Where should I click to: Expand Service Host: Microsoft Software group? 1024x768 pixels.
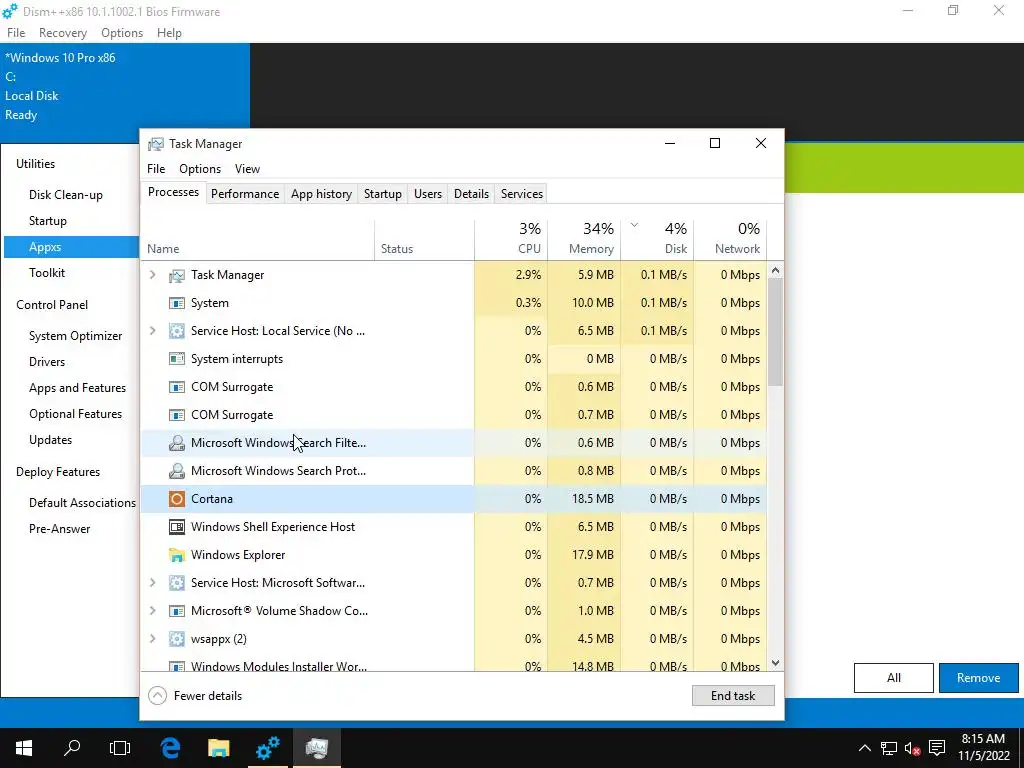tap(153, 583)
